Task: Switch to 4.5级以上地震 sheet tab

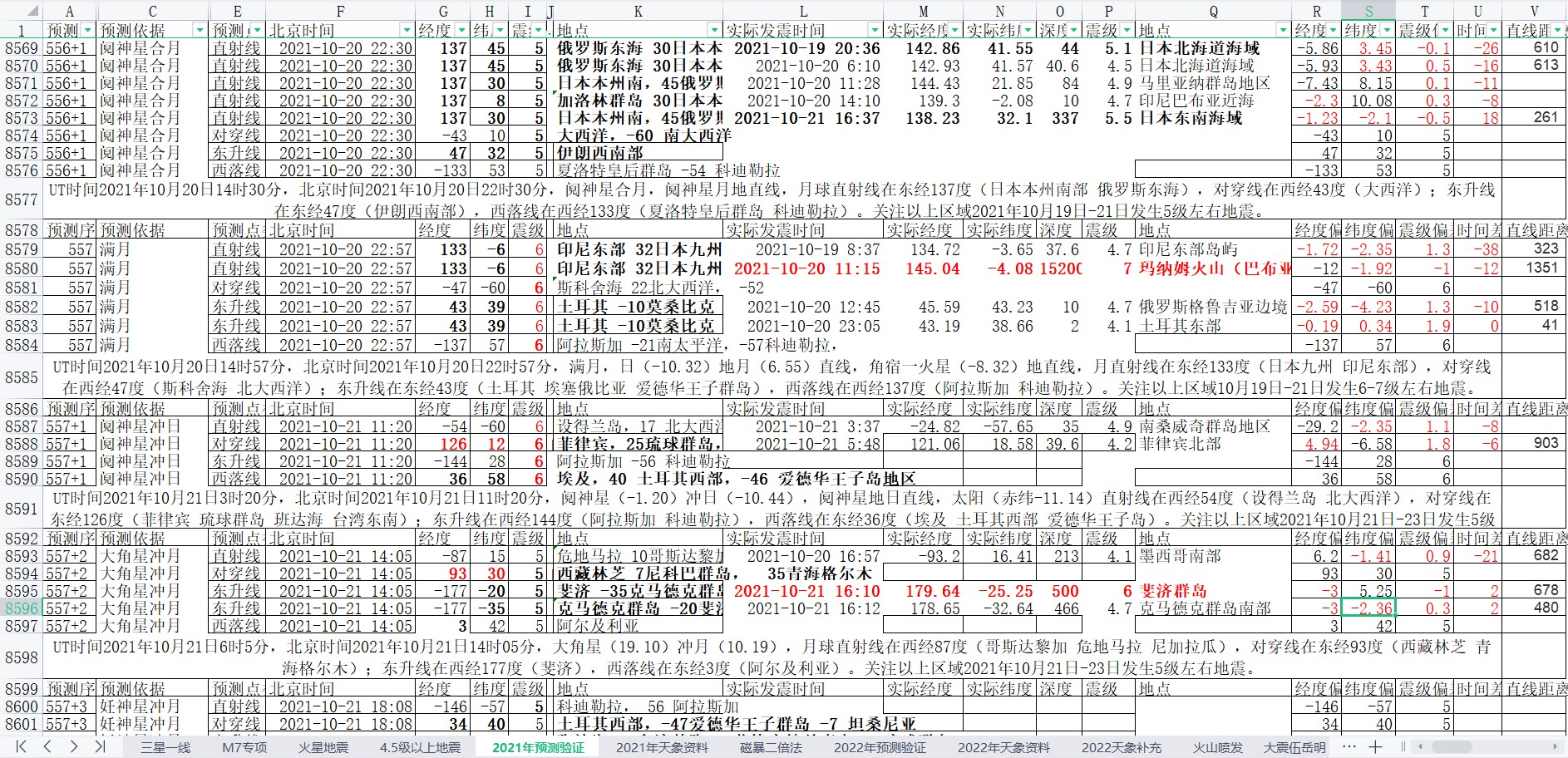Action: click(x=420, y=747)
